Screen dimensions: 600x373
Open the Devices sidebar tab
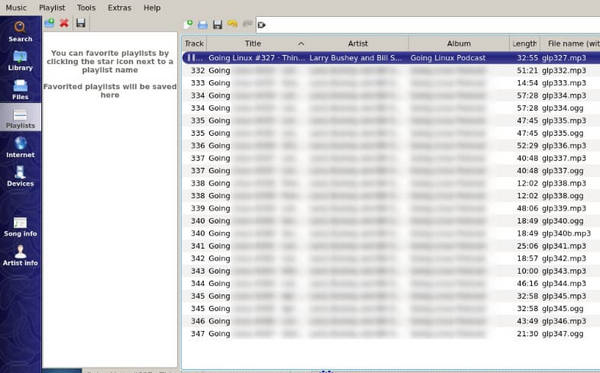tap(20, 176)
